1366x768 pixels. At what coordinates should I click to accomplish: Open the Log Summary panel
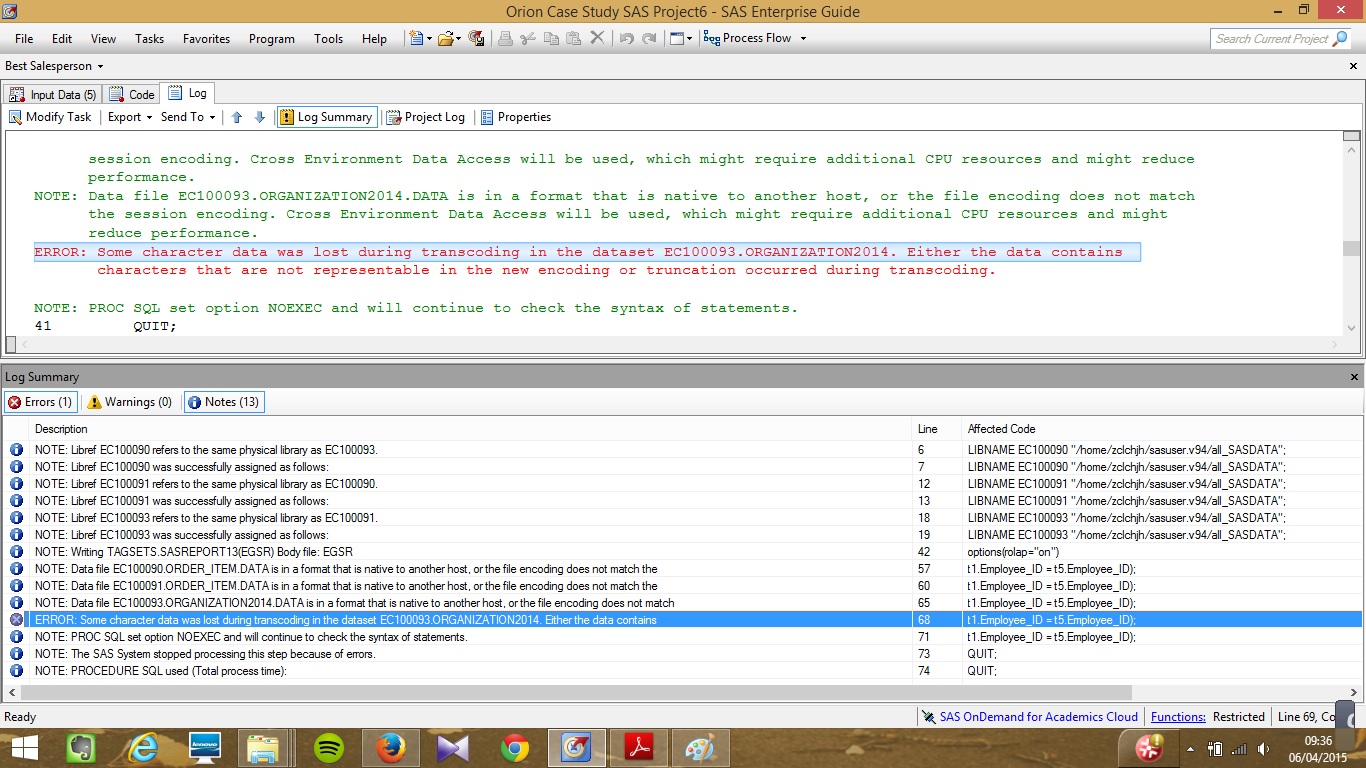326,117
